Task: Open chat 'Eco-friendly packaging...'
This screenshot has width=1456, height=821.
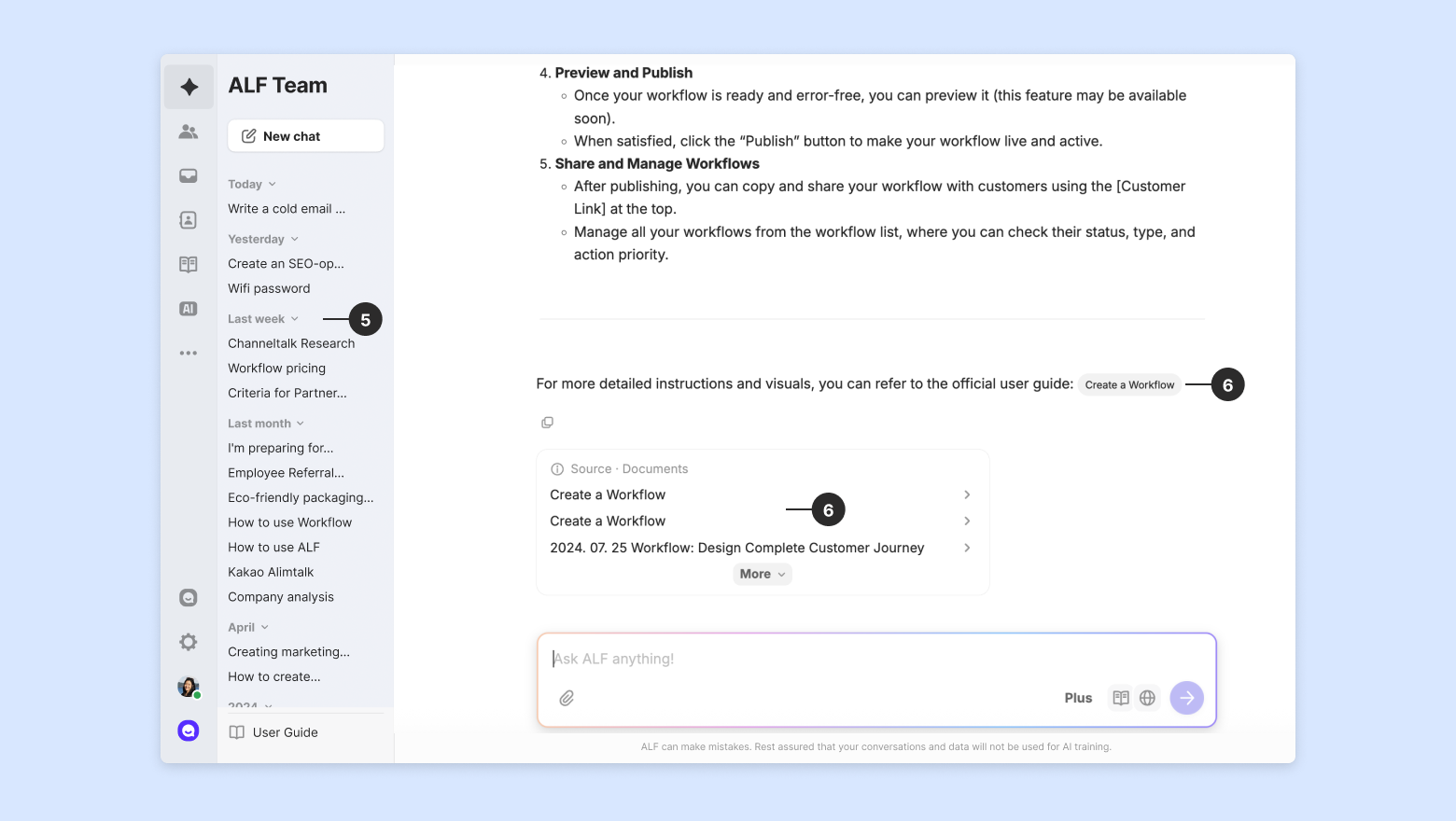Action: point(301,498)
